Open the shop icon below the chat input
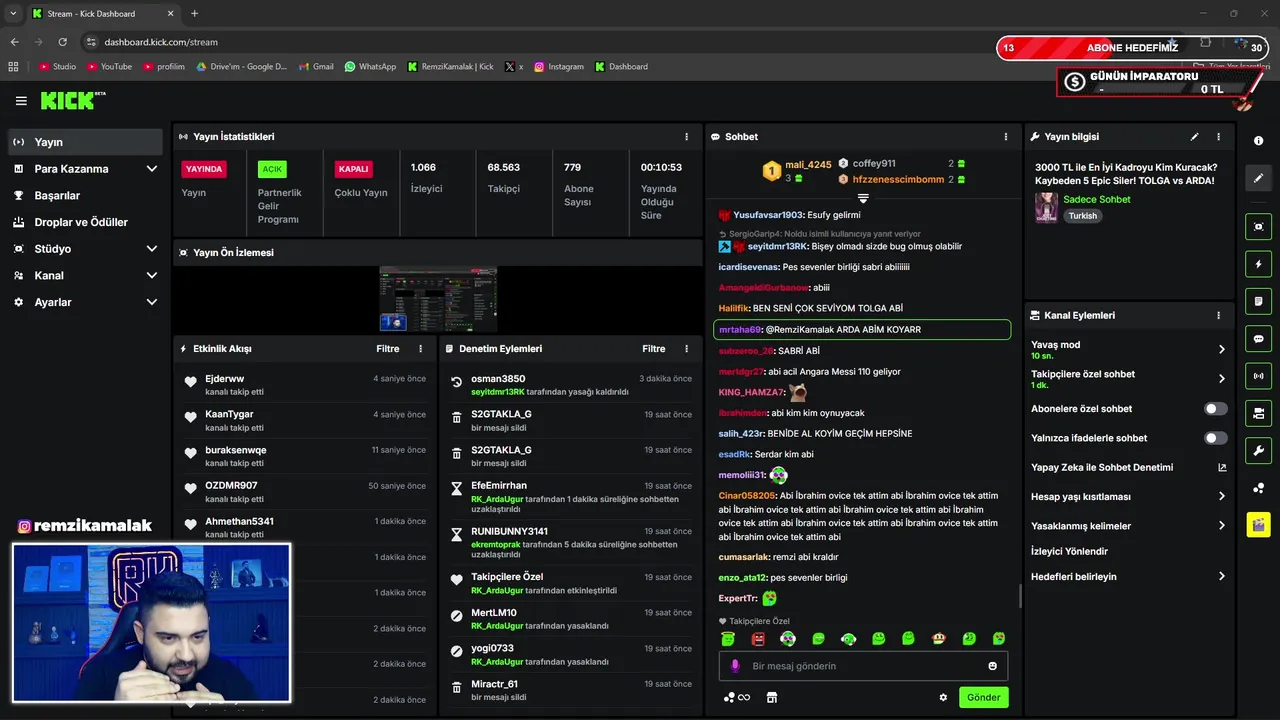Image resolution: width=1280 pixels, height=720 pixels. (x=771, y=698)
